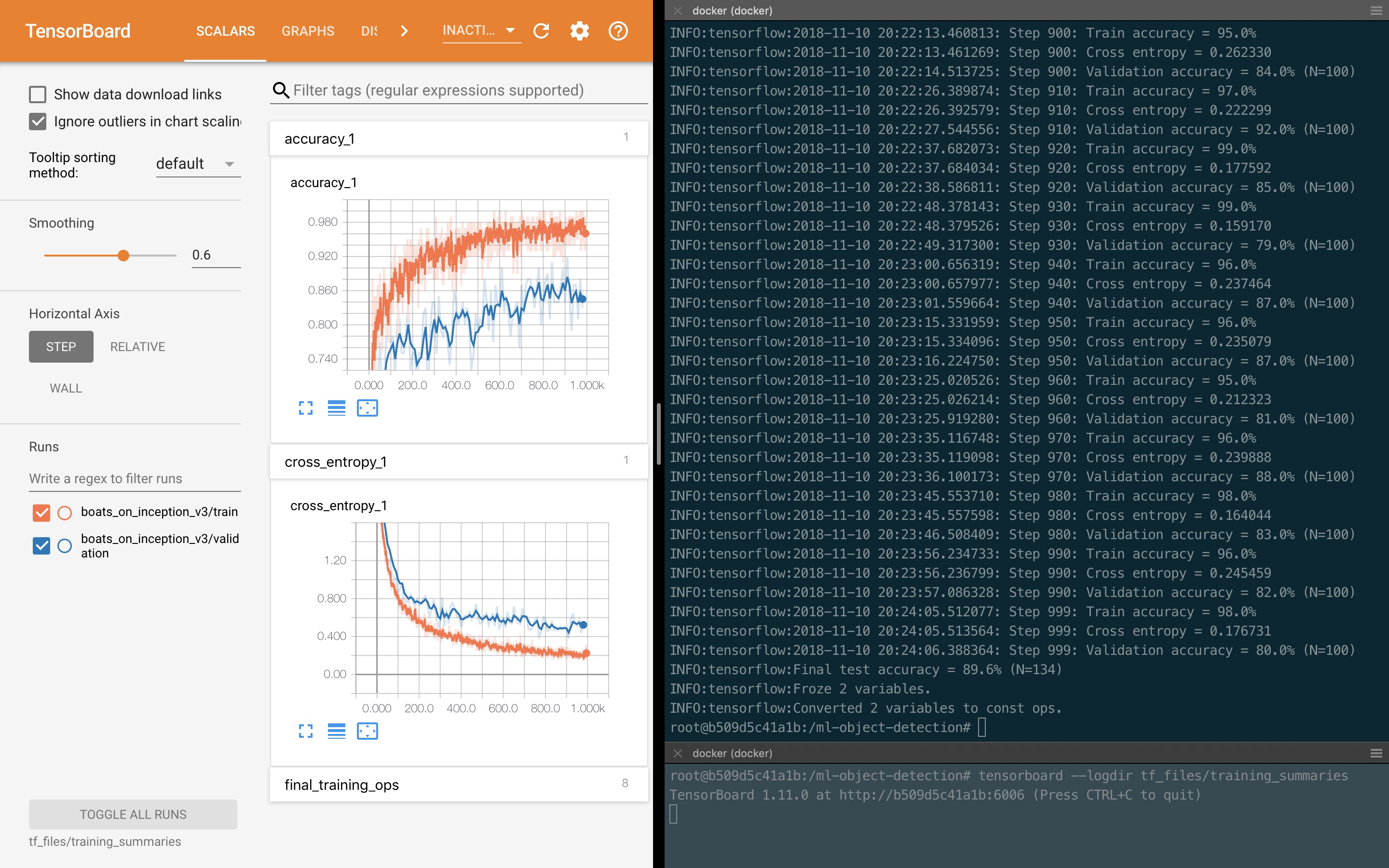Viewport: 1389px width, 868px height.
Task: Enable Show data download links checkbox
Action: (x=38, y=94)
